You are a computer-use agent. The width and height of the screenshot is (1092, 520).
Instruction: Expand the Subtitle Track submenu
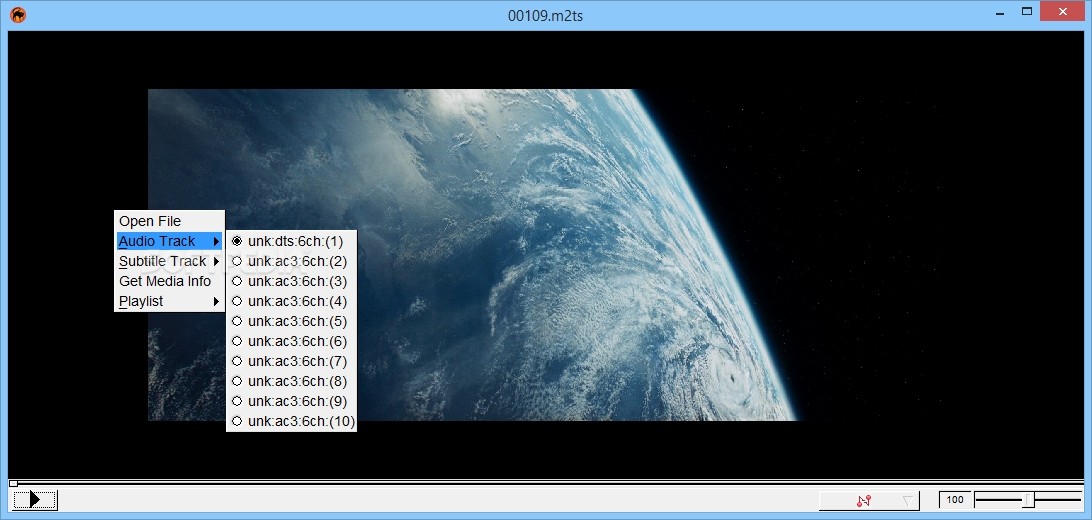tap(169, 261)
